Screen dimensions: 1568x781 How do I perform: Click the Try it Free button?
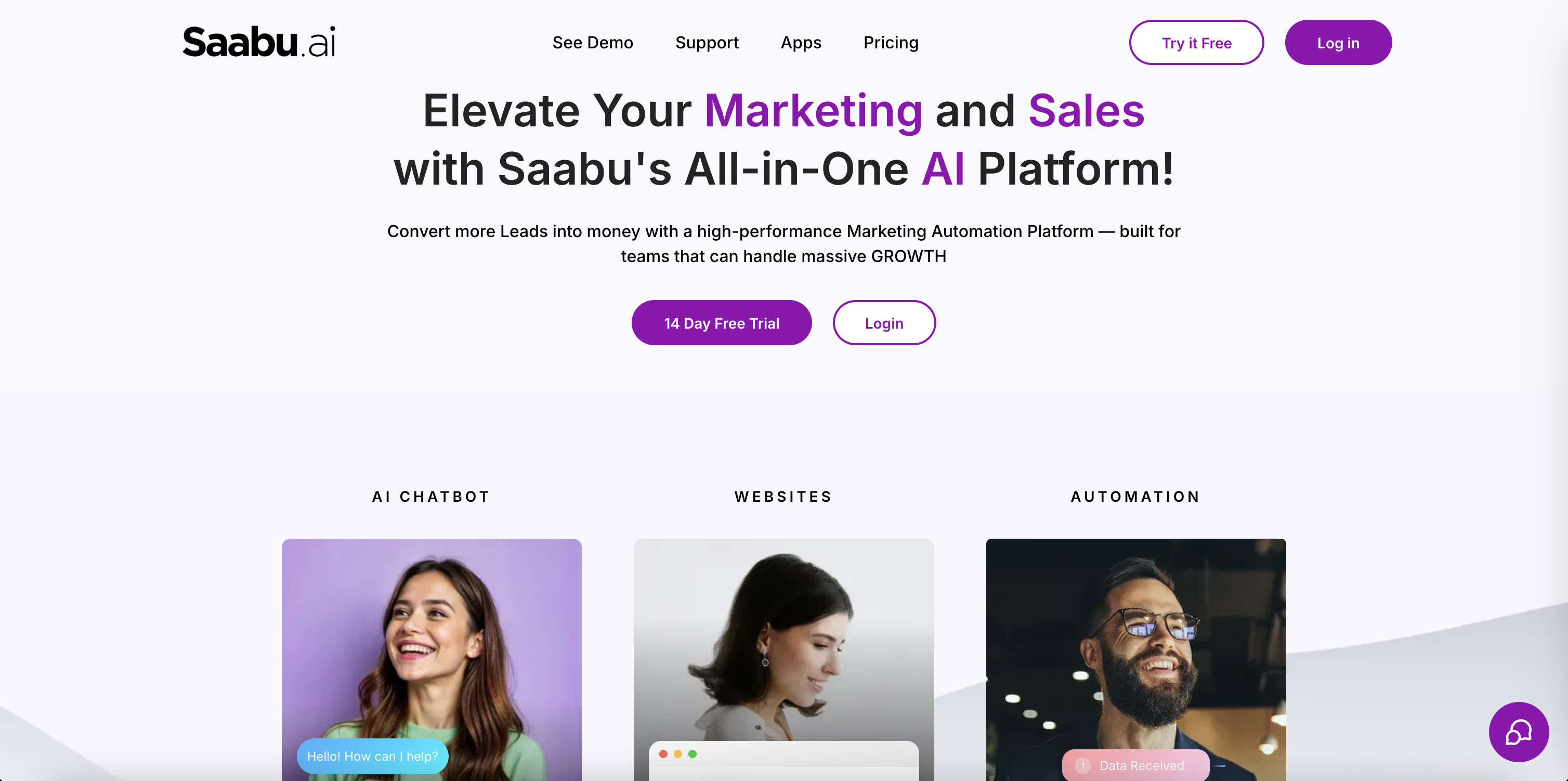tap(1196, 43)
